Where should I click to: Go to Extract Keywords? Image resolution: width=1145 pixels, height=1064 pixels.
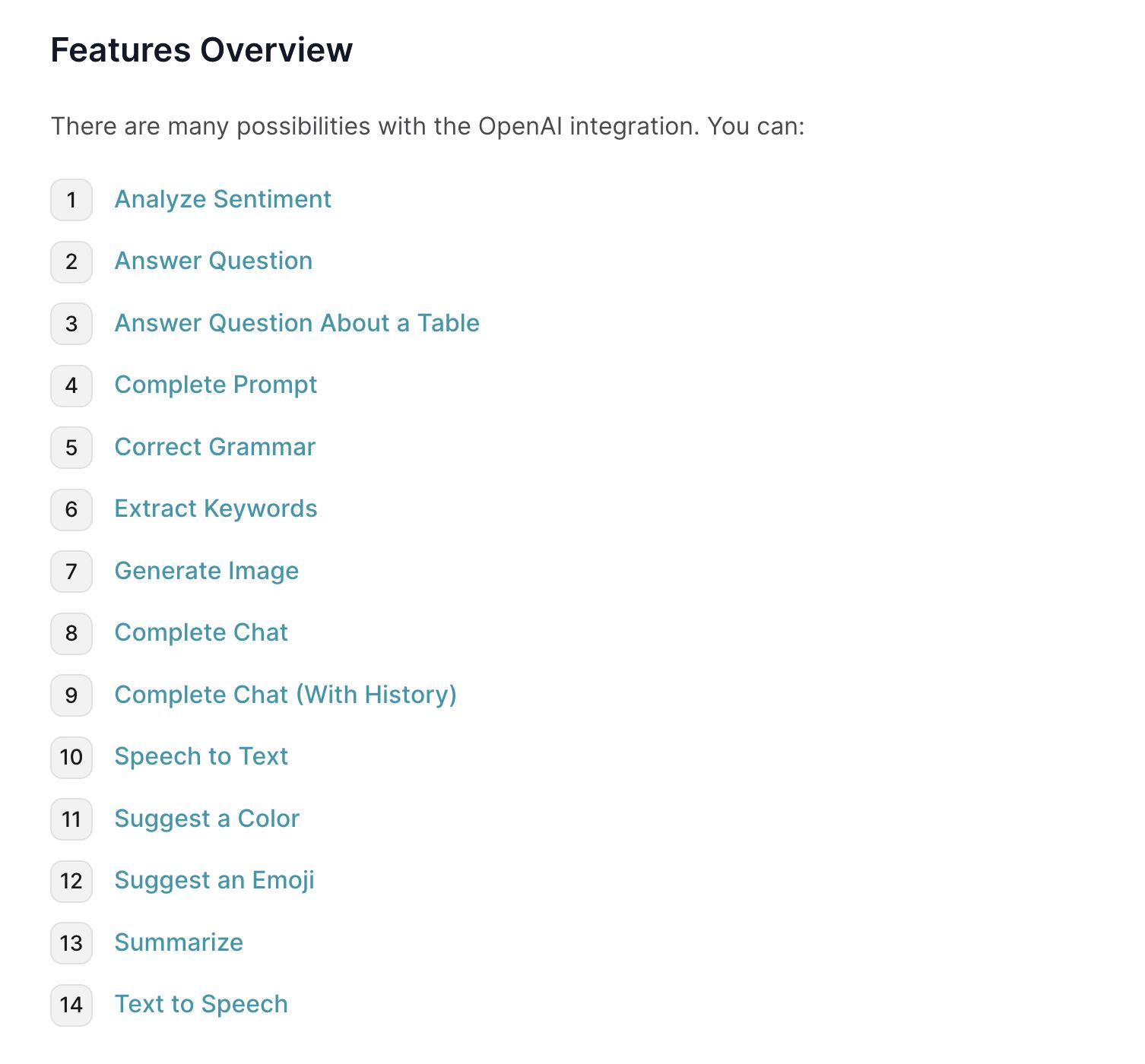click(x=216, y=508)
